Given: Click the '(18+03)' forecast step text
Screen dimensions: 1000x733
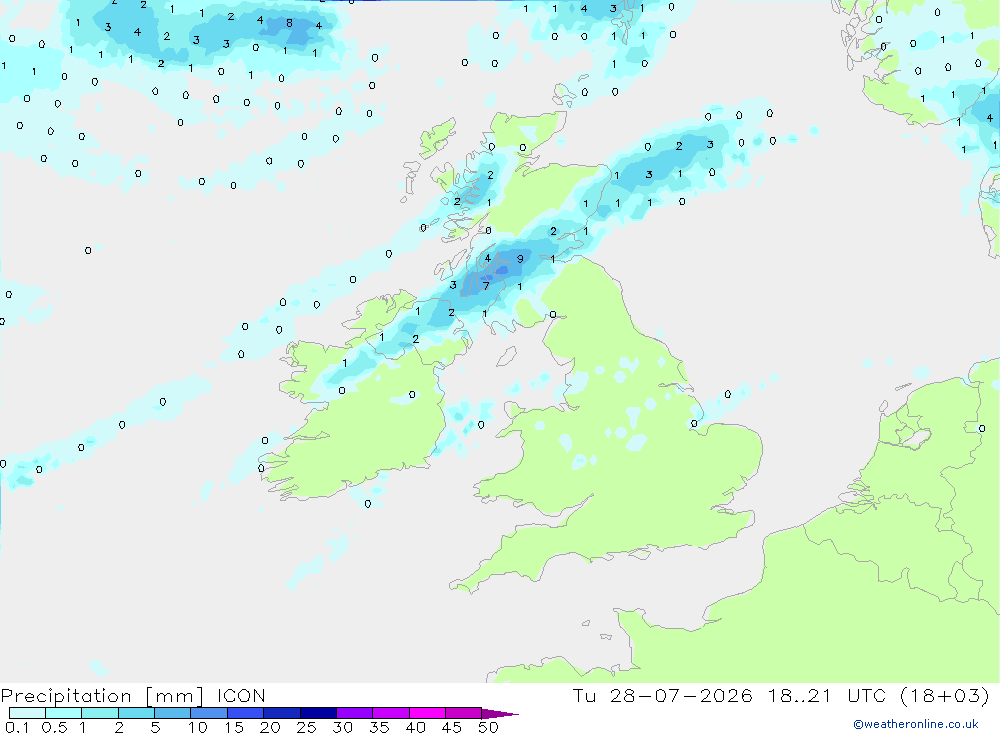Looking at the screenshot, I should pos(945,695).
